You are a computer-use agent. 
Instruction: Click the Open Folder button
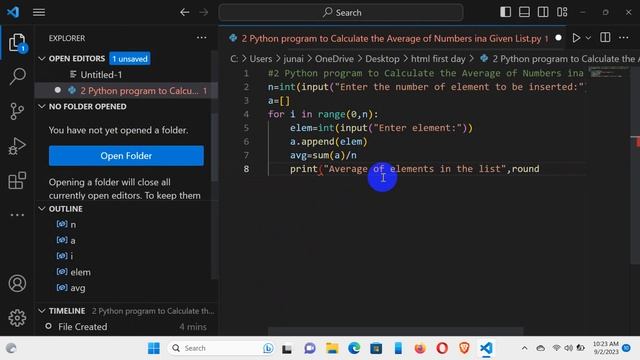click(x=126, y=156)
